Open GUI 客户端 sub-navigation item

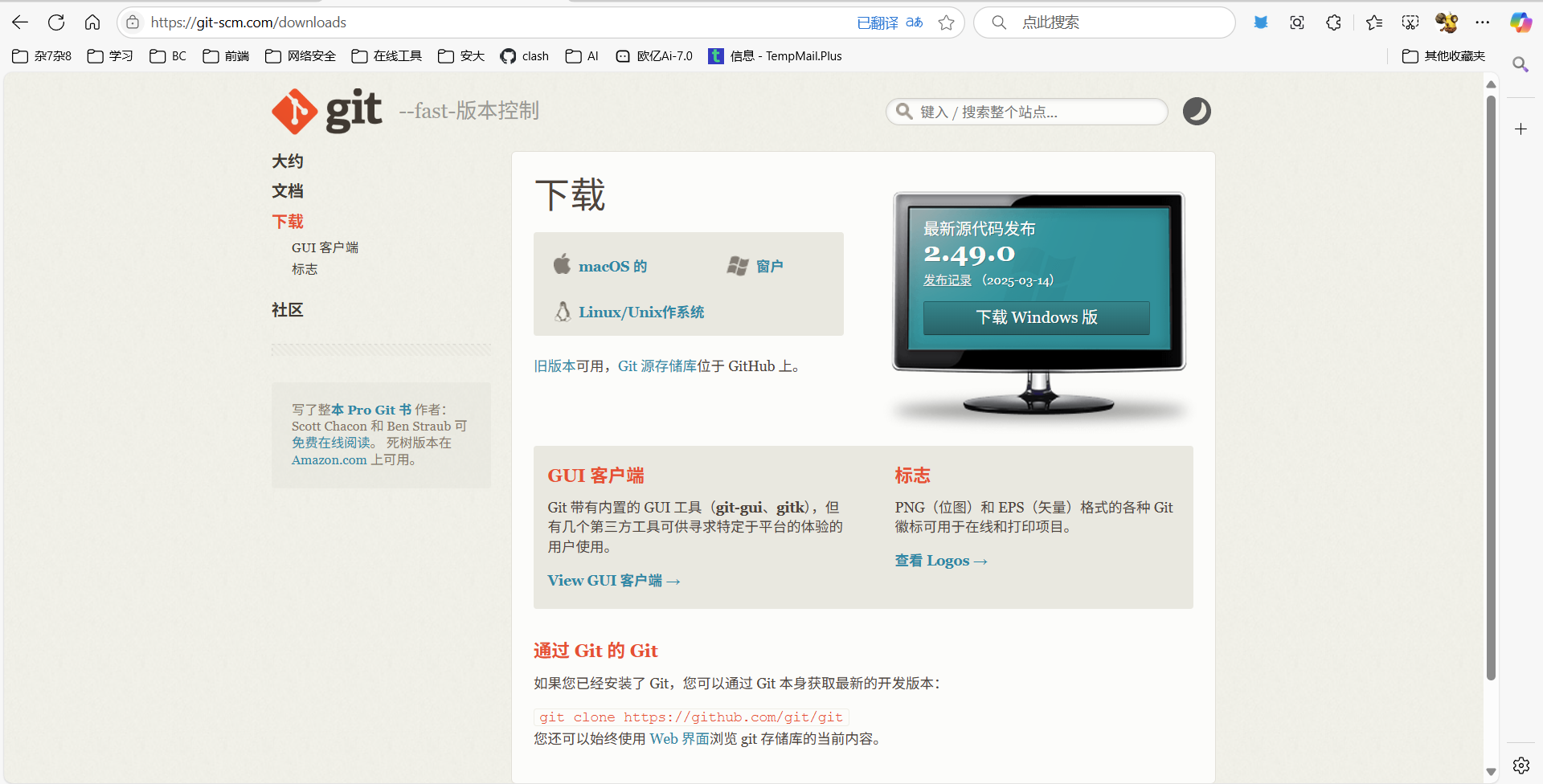pos(325,247)
